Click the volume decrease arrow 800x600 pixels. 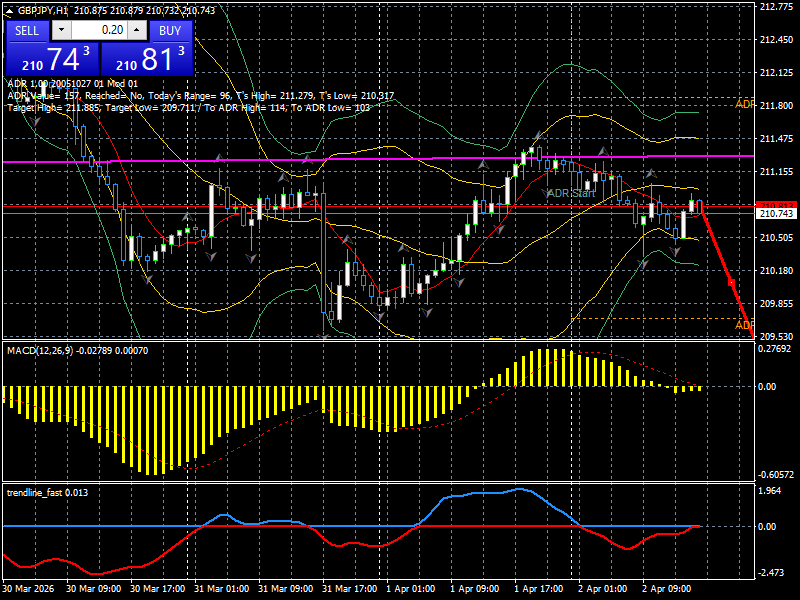[61, 29]
